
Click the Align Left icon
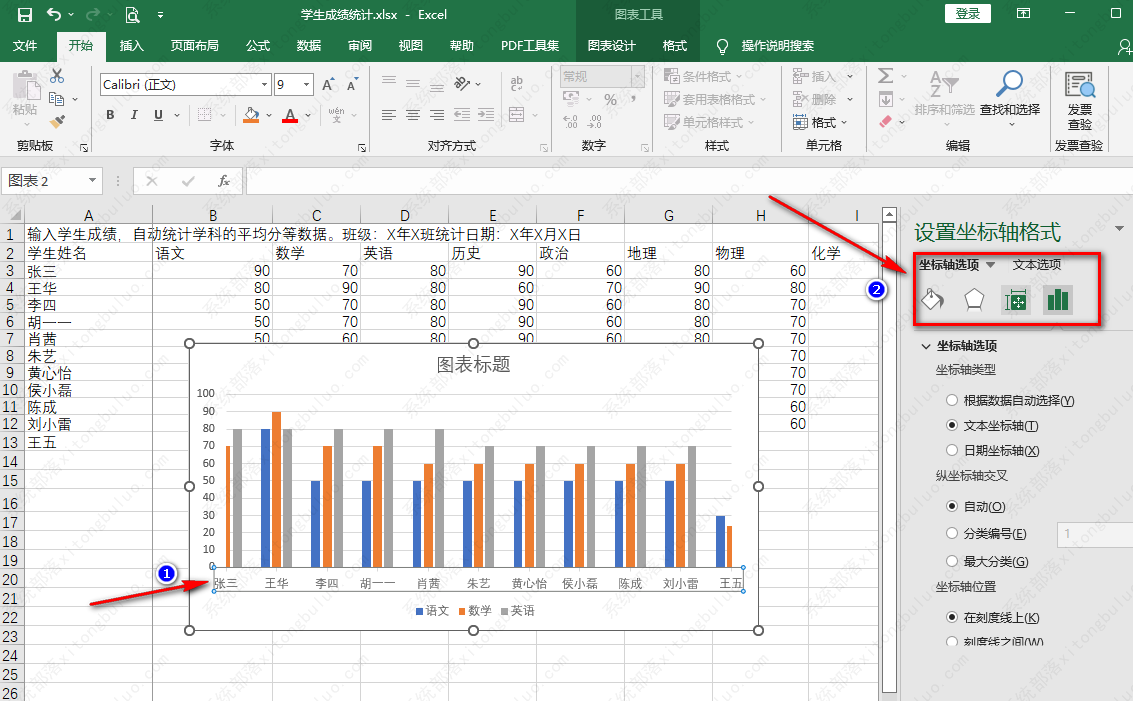389,115
